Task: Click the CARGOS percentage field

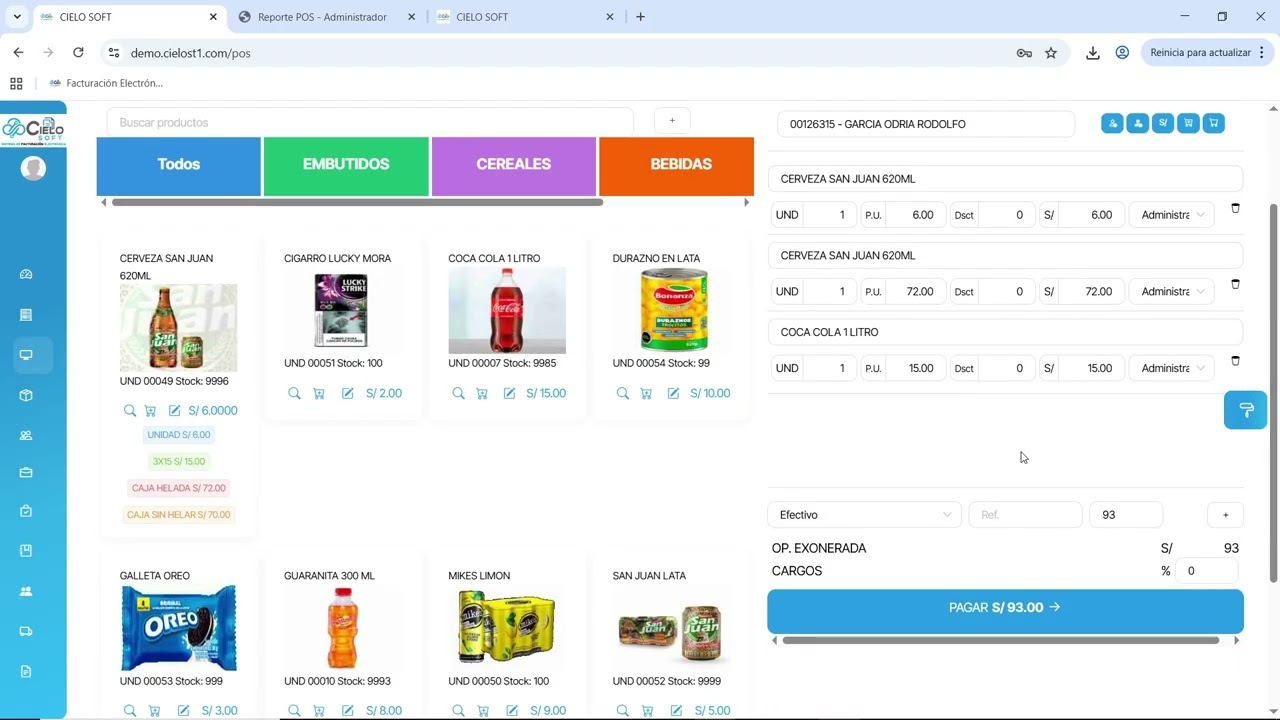Action: click(1206, 571)
